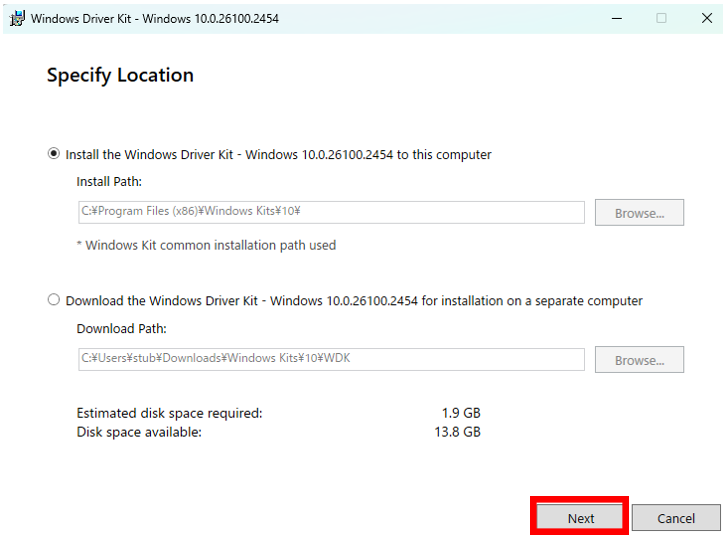Focus the Download Path text field
The height and width of the screenshot is (535, 723).
point(330,359)
